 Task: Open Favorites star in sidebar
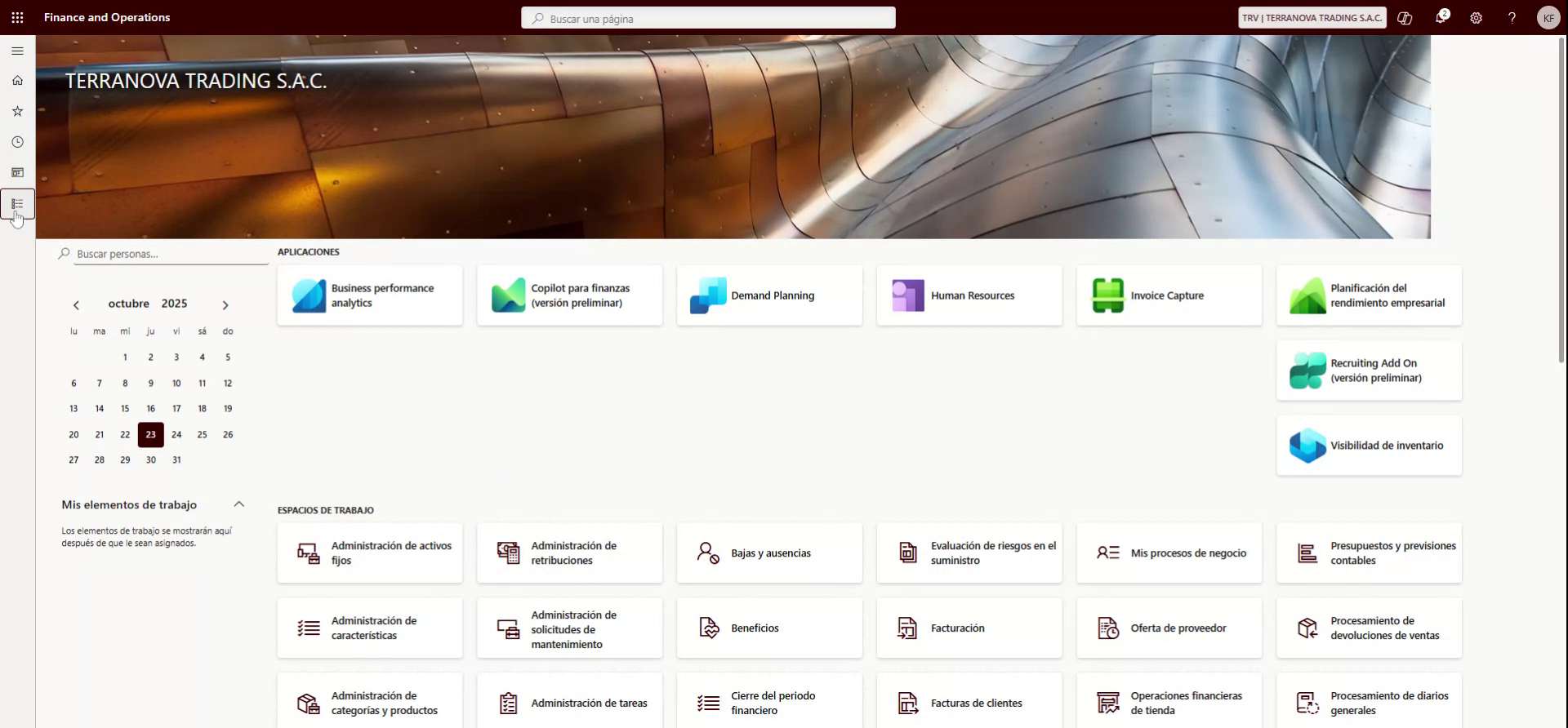point(17,111)
